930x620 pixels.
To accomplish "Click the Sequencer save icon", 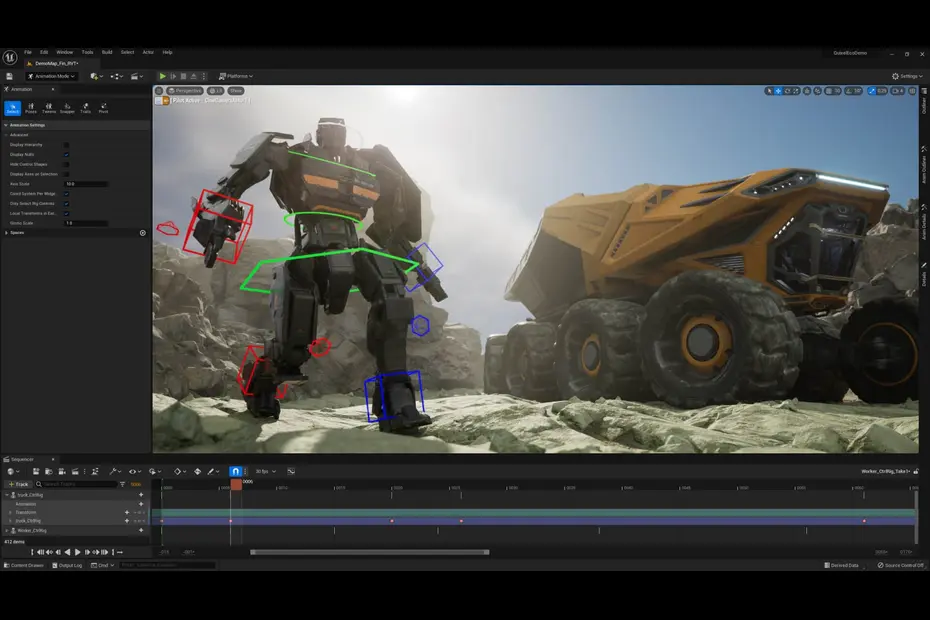I will click(36, 471).
